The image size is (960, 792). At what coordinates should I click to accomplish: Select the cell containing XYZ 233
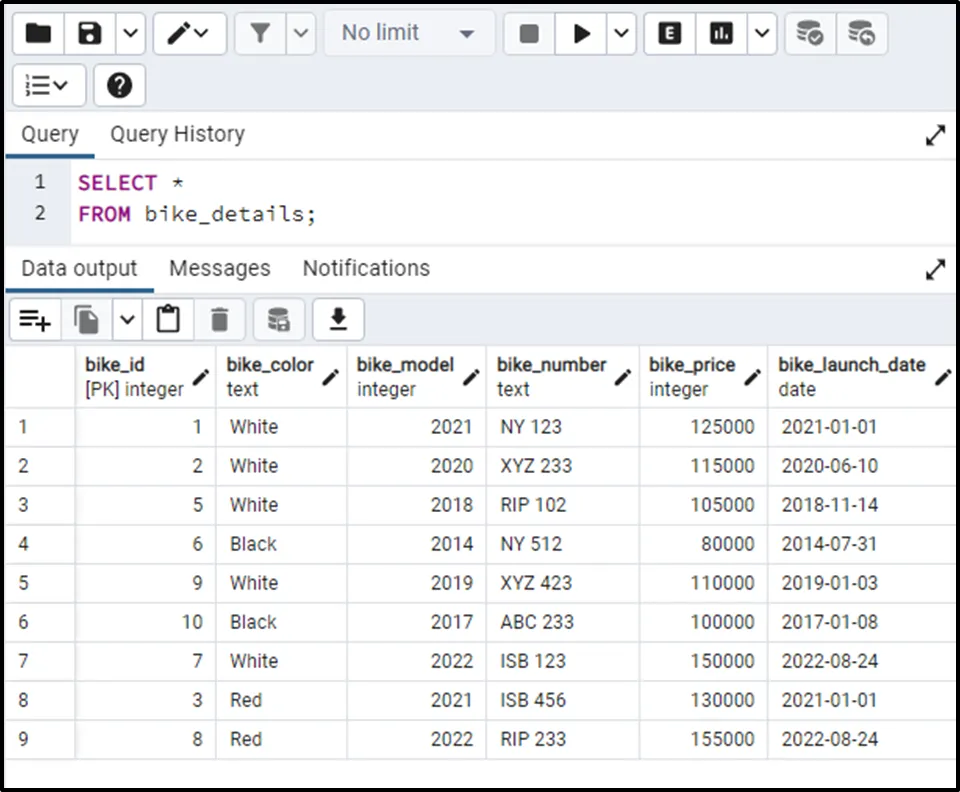(x=535, y=466)
